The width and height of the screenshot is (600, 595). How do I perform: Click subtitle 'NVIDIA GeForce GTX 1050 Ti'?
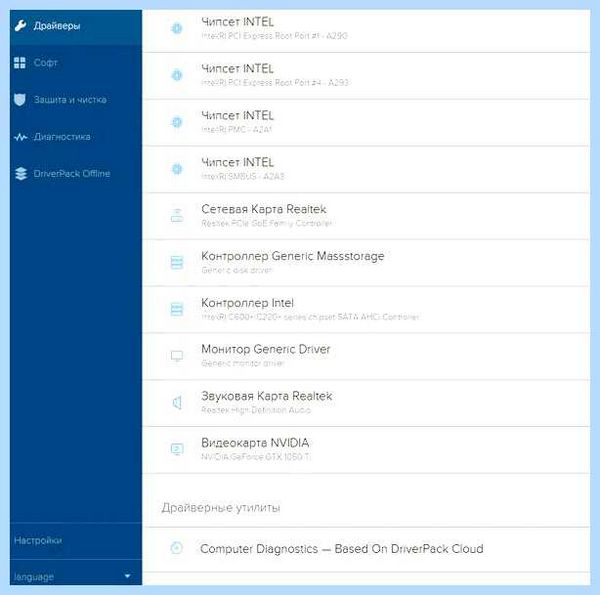click(256, 457)
